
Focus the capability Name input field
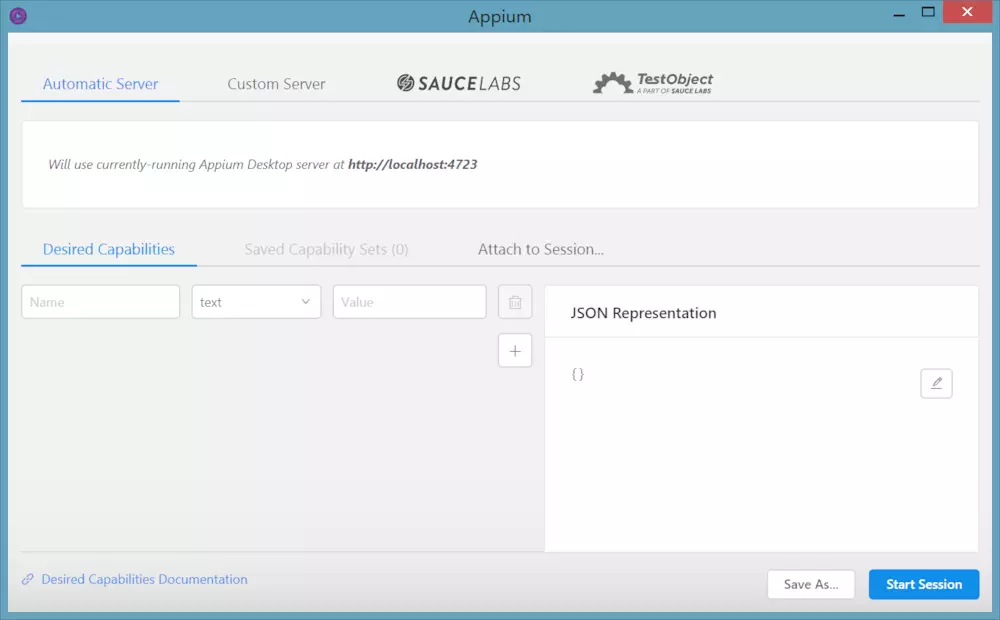101,302
